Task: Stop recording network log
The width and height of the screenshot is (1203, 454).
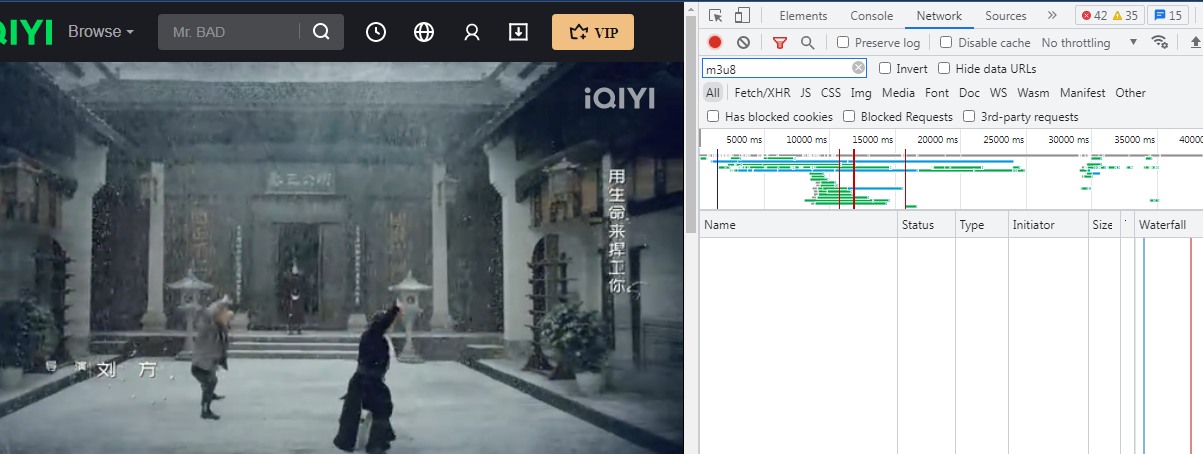Action: coord(715,42)
